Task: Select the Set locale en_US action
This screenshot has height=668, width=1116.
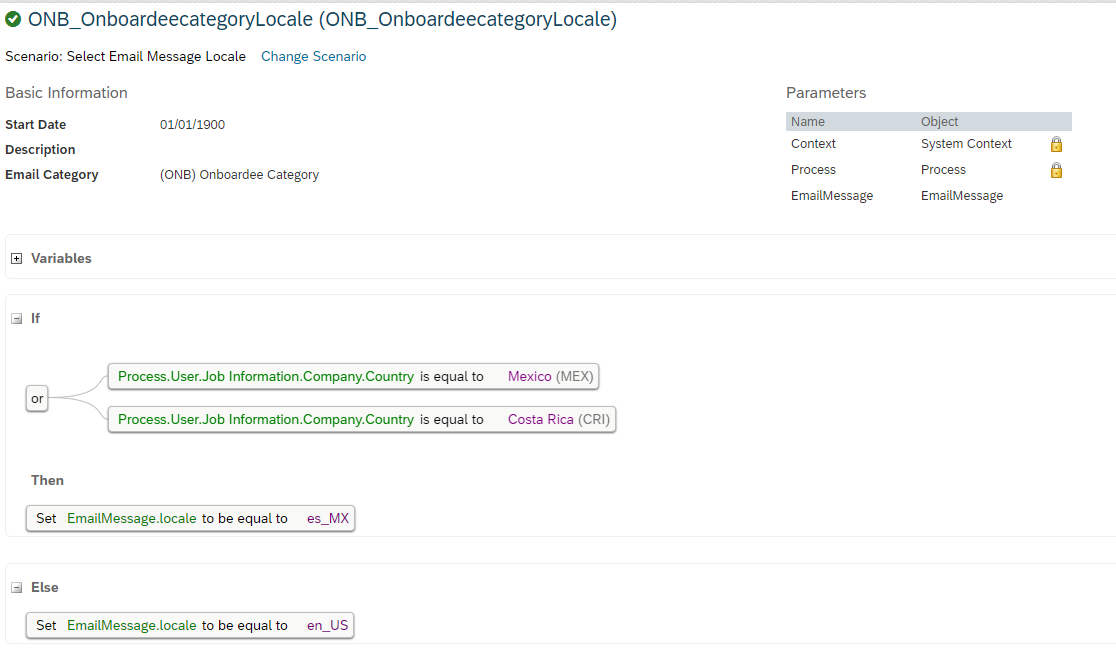Action: pos(190,625)
